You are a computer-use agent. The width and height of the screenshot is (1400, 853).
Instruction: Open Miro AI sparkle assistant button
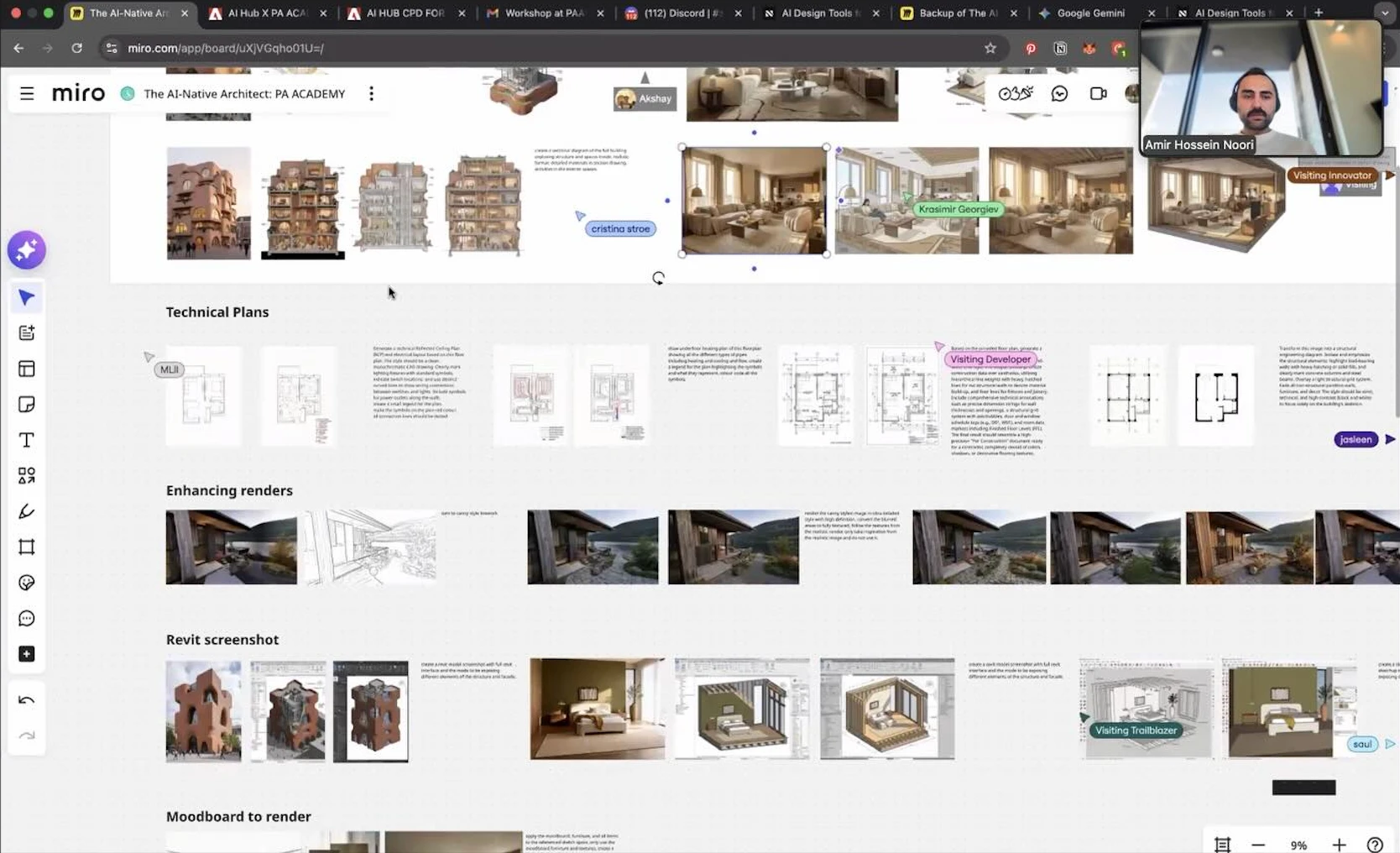pyautogui.click(x=27, y=250)
